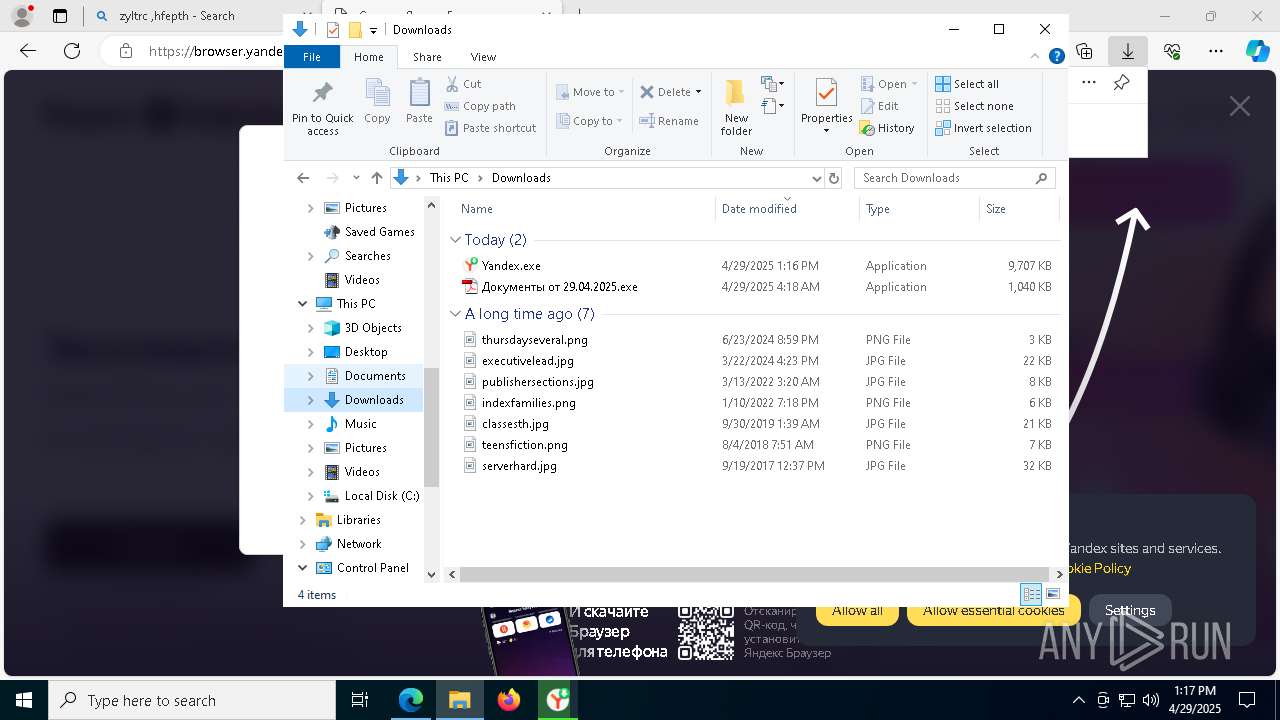Click the Copy ribbon icon
The image size is (1280, 720).
pos(377,102)
